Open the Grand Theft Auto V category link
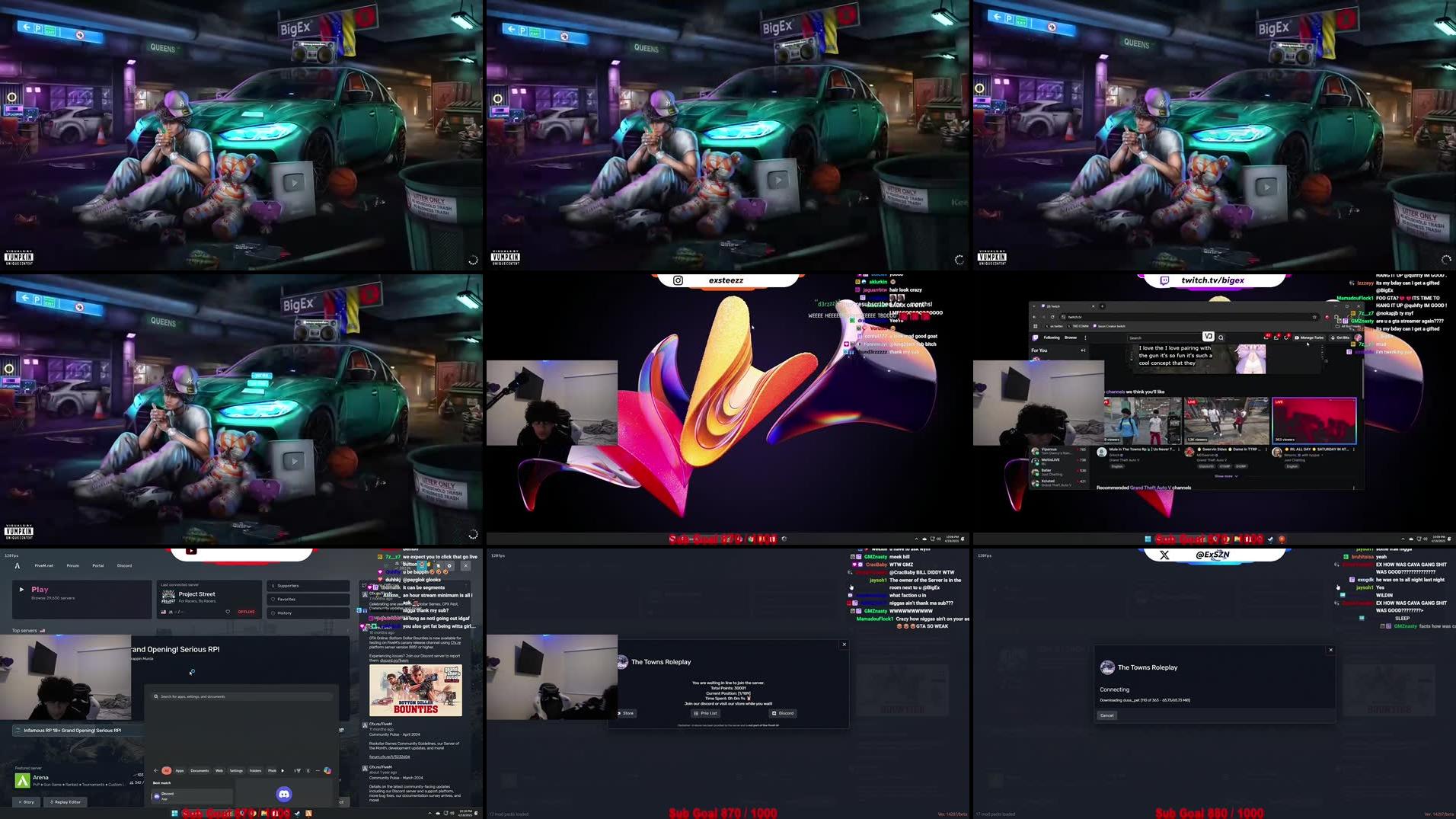The image size is (1456, 819). pos(1150,488)
